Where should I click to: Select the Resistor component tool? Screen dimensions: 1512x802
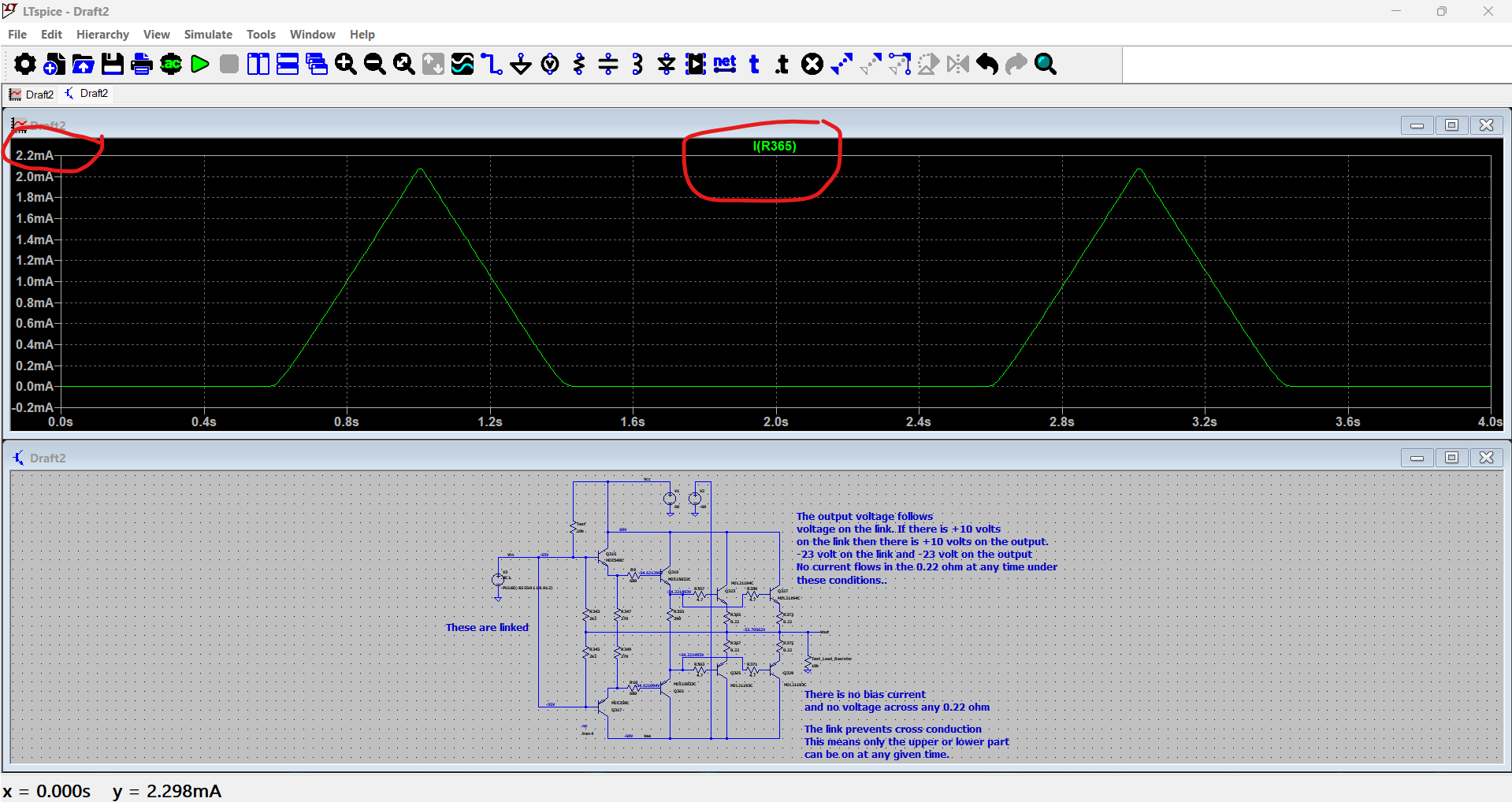[579, 64]
